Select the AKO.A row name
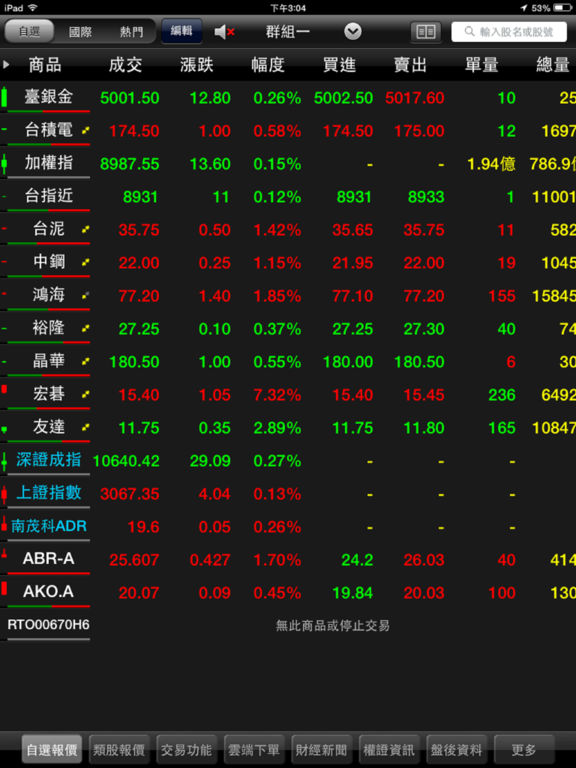The height and width of the screenshot is (768, 576). click(48, 592)
